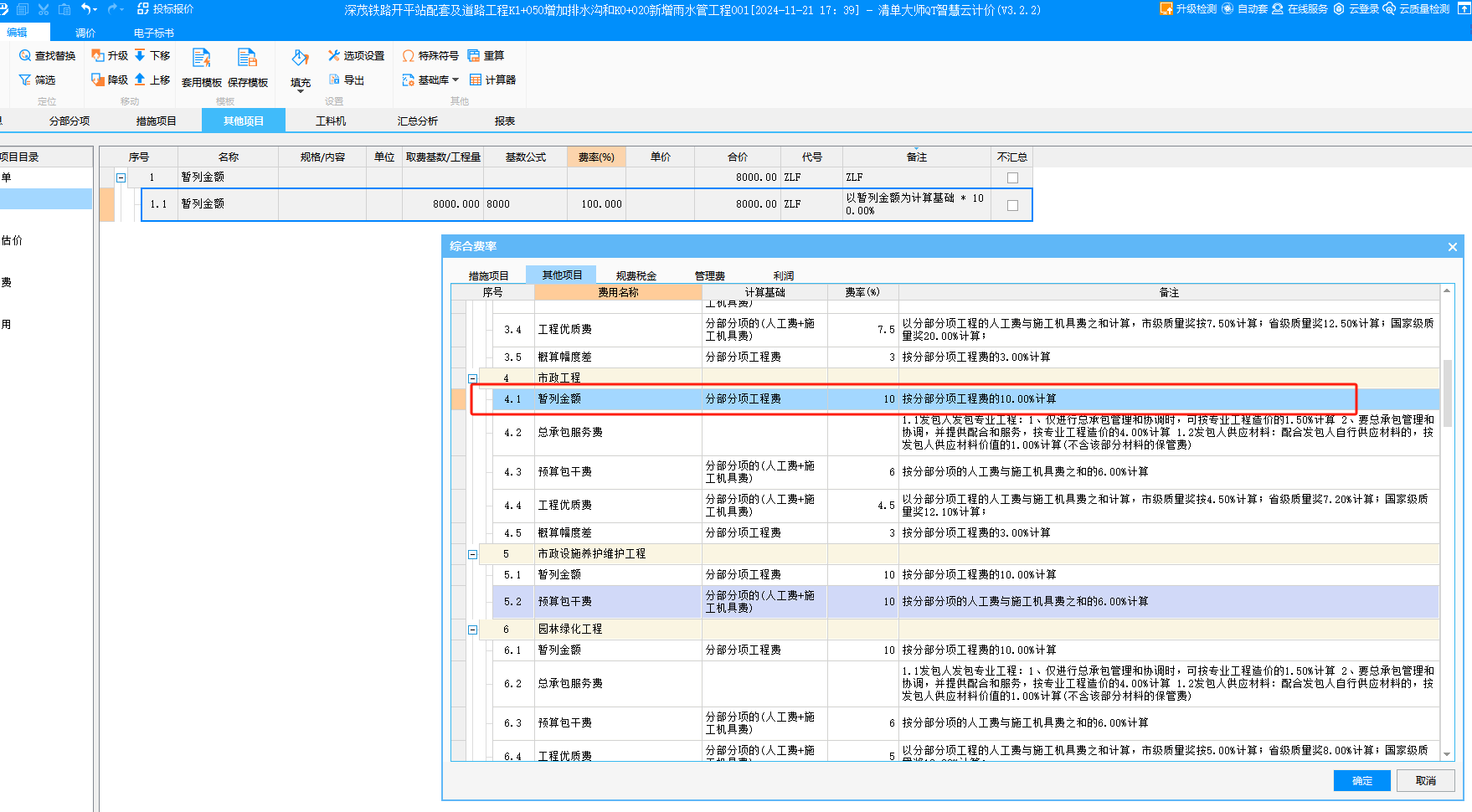Select row 5.2 预算包干费

click(965, 602)
